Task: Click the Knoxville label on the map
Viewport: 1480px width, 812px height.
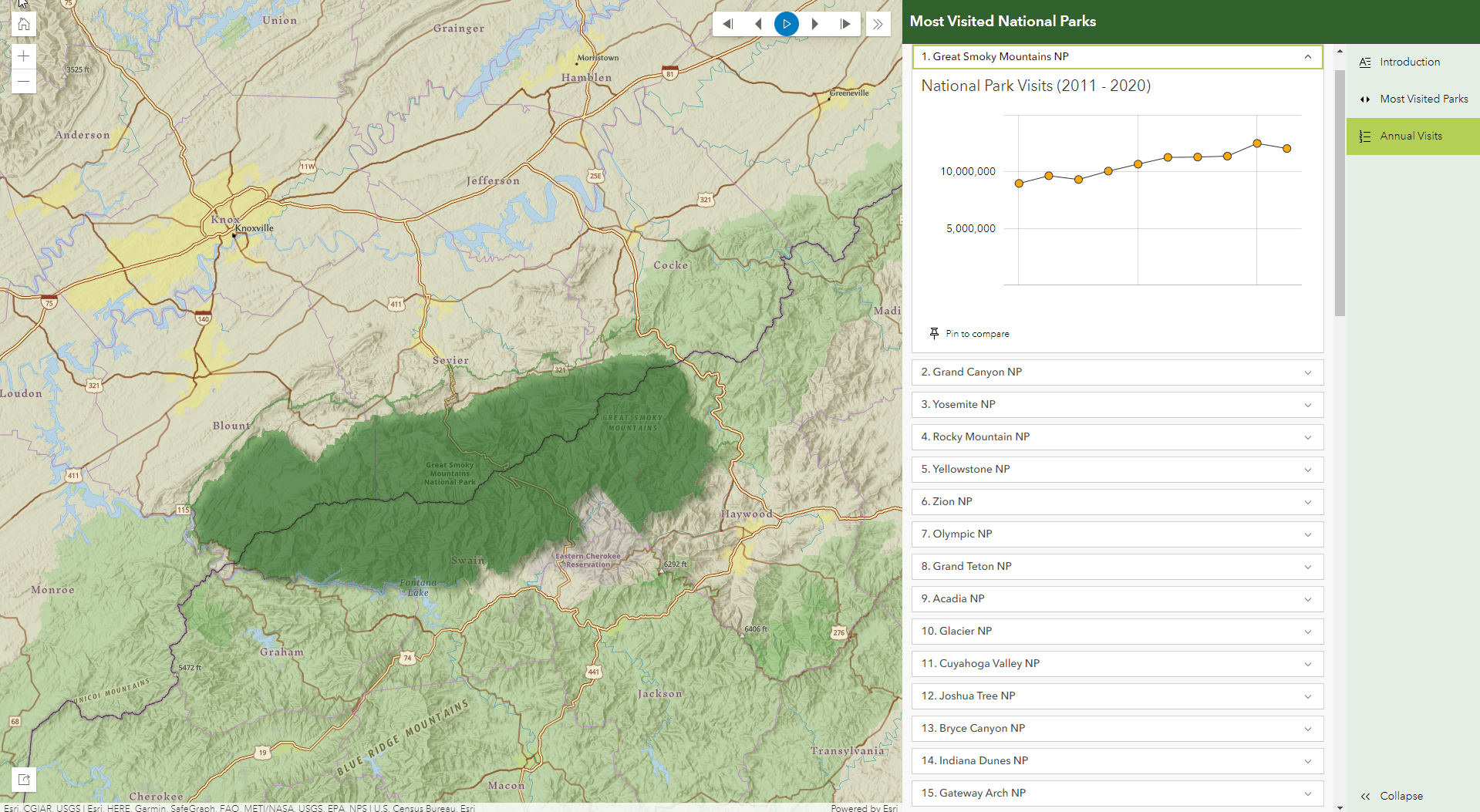Action: click(255, 228)
